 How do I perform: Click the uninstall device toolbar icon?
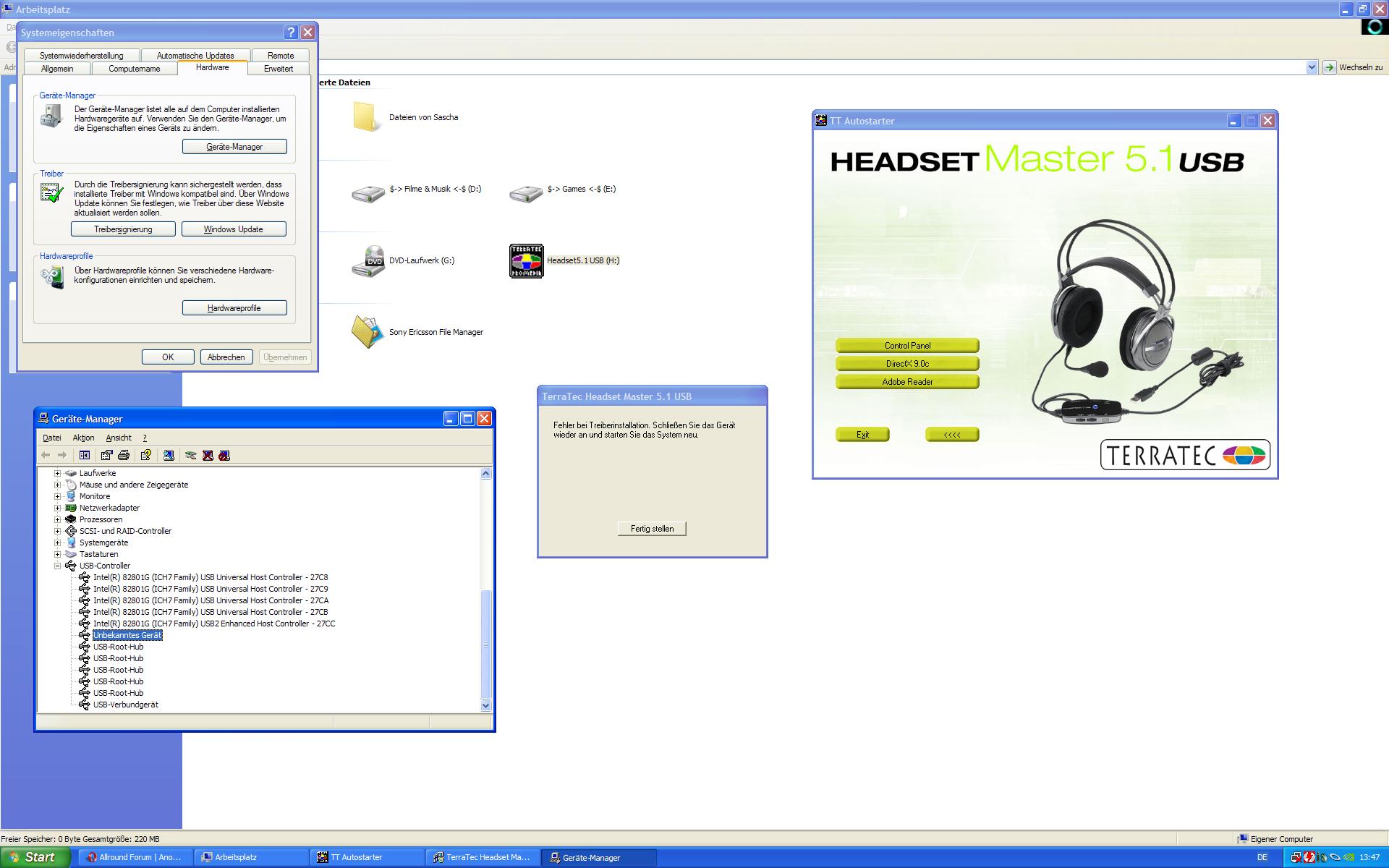click(208, 455)
